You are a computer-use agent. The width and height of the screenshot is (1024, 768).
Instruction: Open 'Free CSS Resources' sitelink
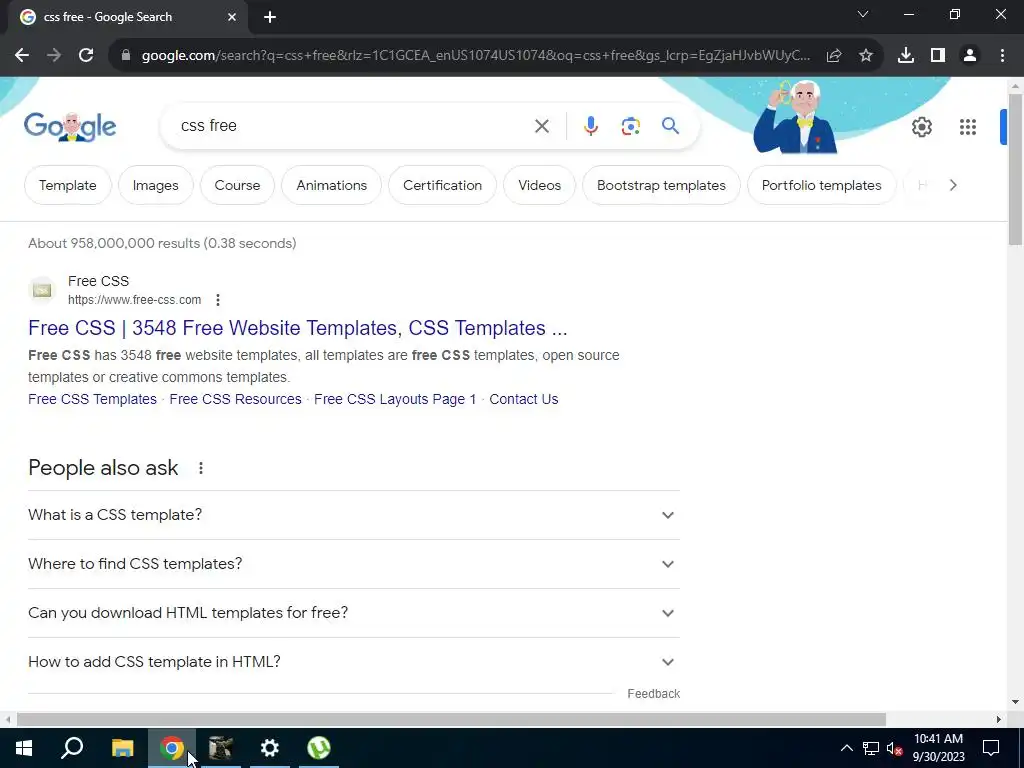235,399
